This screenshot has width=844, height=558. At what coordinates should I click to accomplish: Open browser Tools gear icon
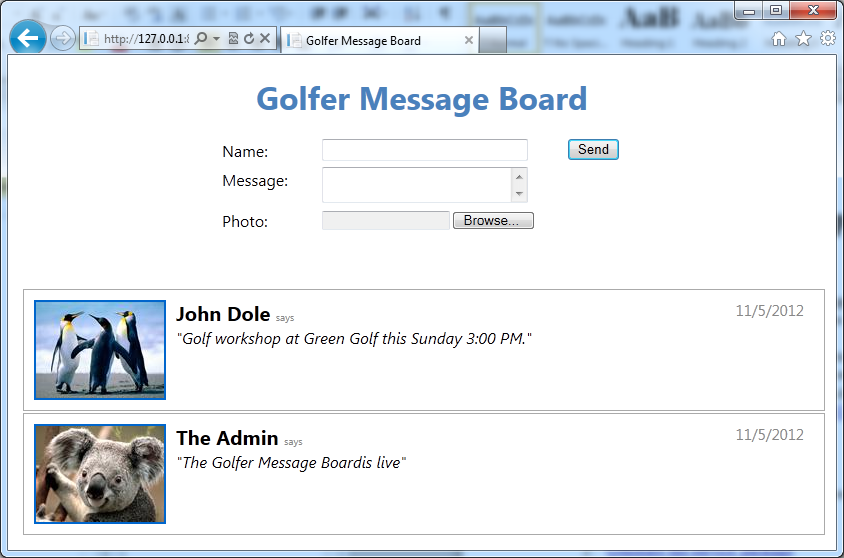tap(828, 38)
